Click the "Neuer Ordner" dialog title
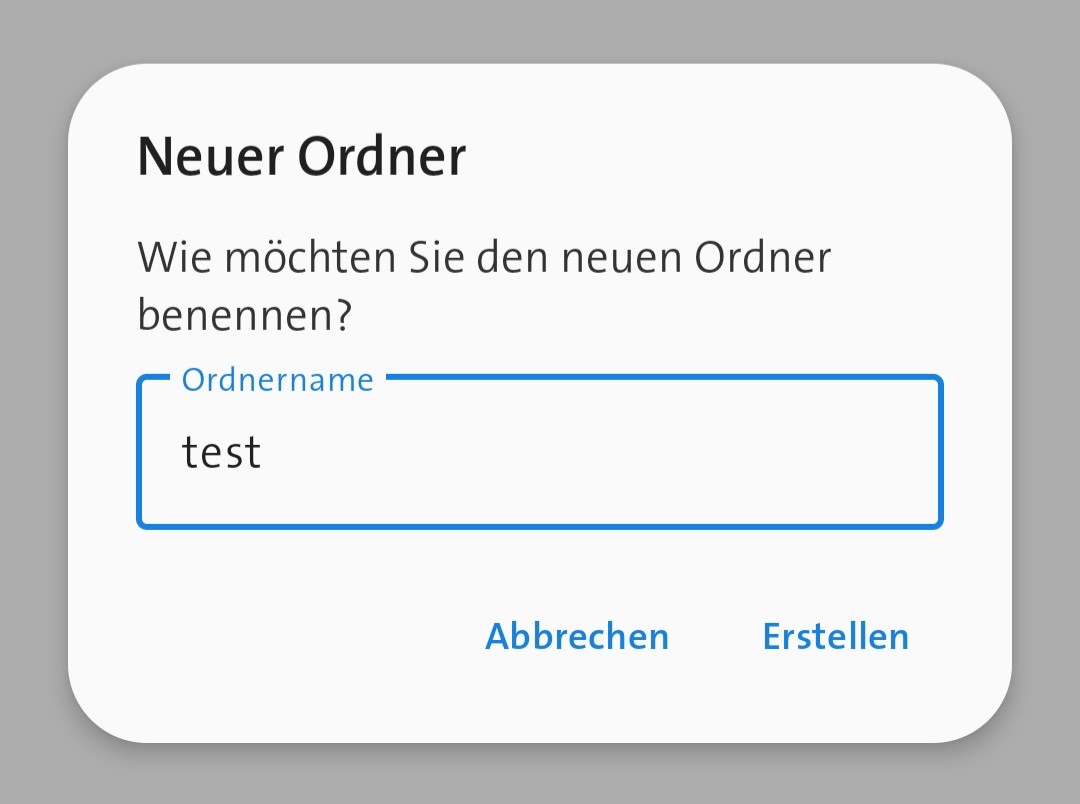This screenshot has height=804, width=1080. coord(301,157)
